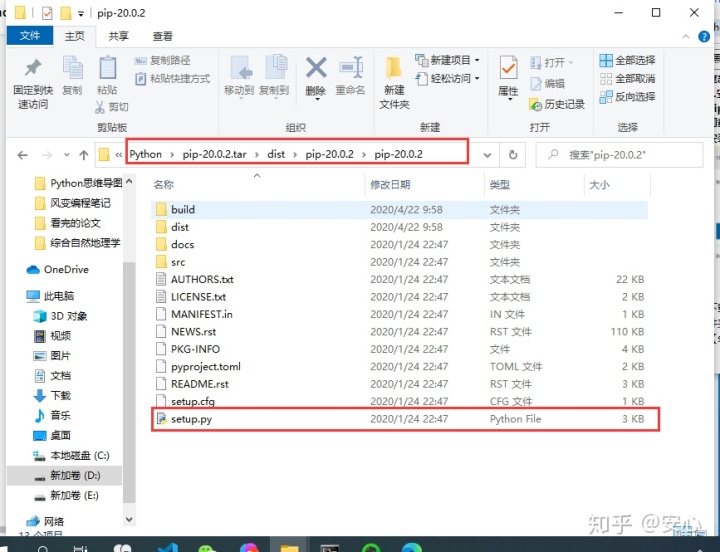Image resolution: width=720 pixels, height=552 pixels.
Task: Click the Open button in ribbon
Action: tap(551, 62)
